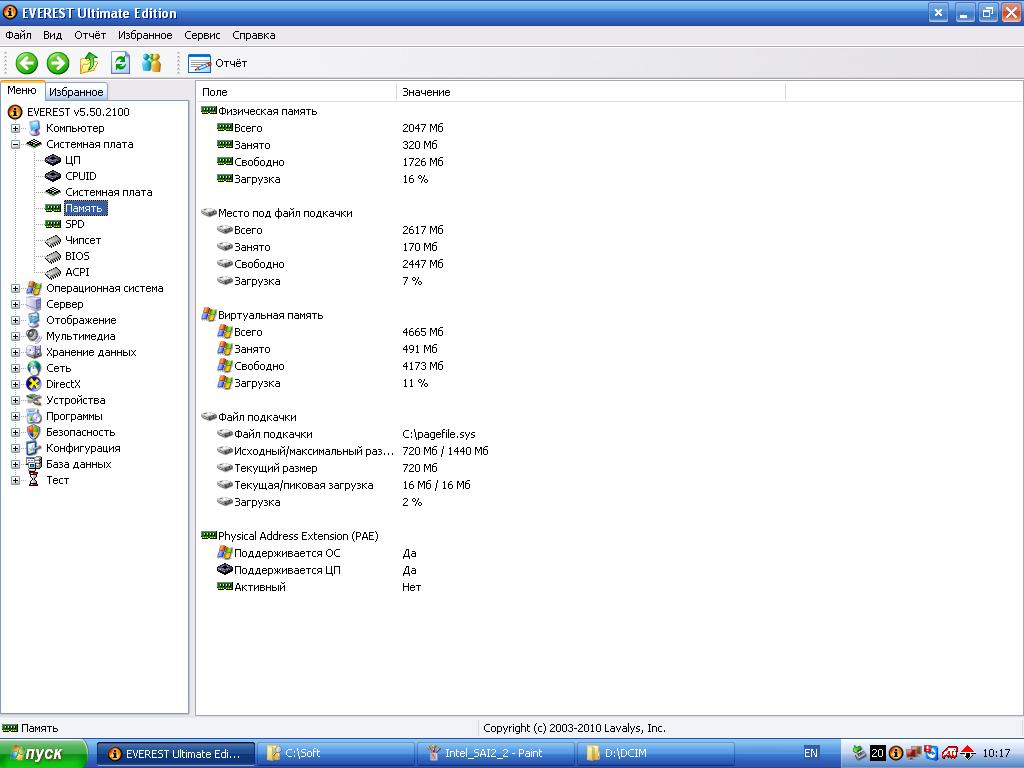Image resolution: width=1024 pixels, height=768 pixels.
Task: Expand the DirectX tree node
Action: (x=15, y=385)
